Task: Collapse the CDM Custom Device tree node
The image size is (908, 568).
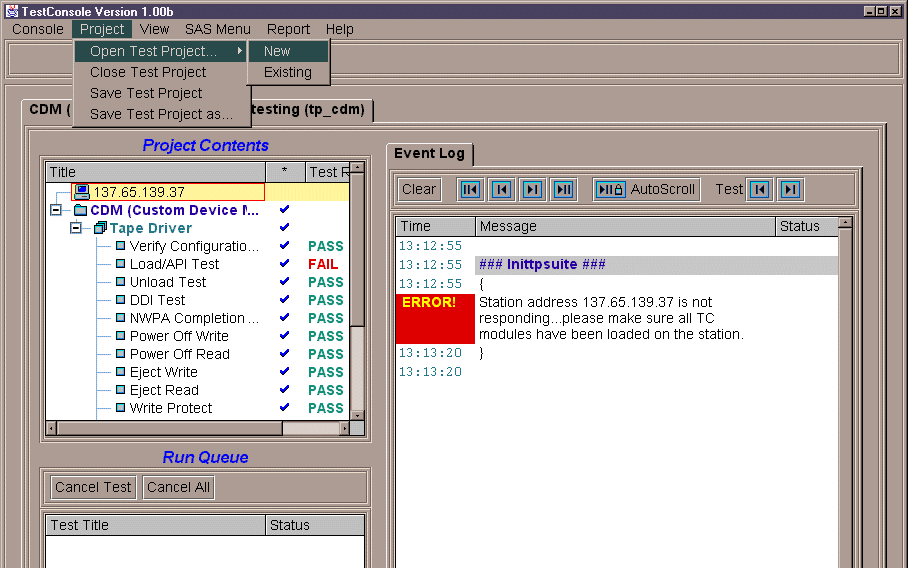Action: click(56, 210)
